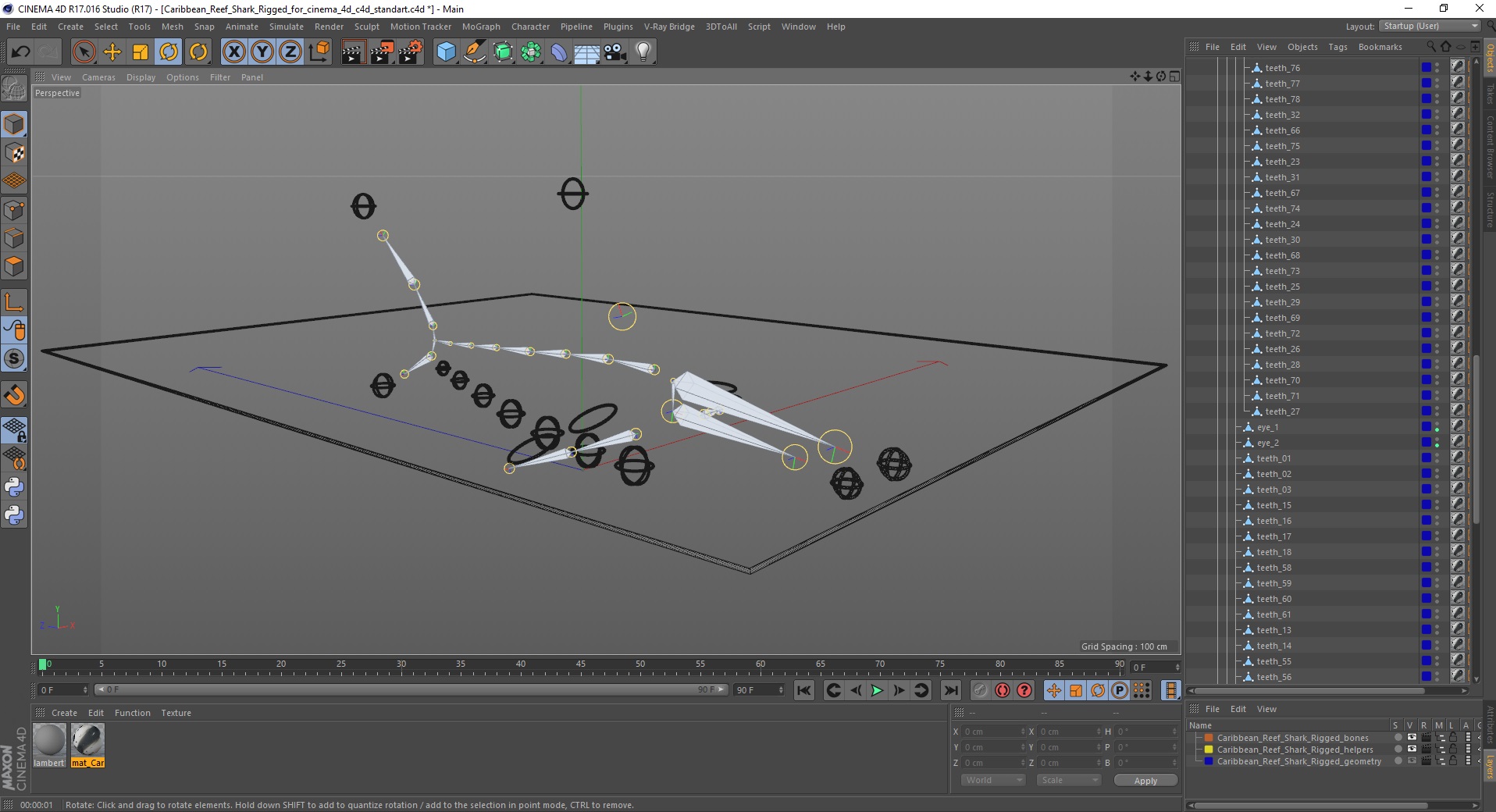1496x812 pixels.
Task: Open the Array/MoGraph green object icon
Action: click(x=531, y=52)
